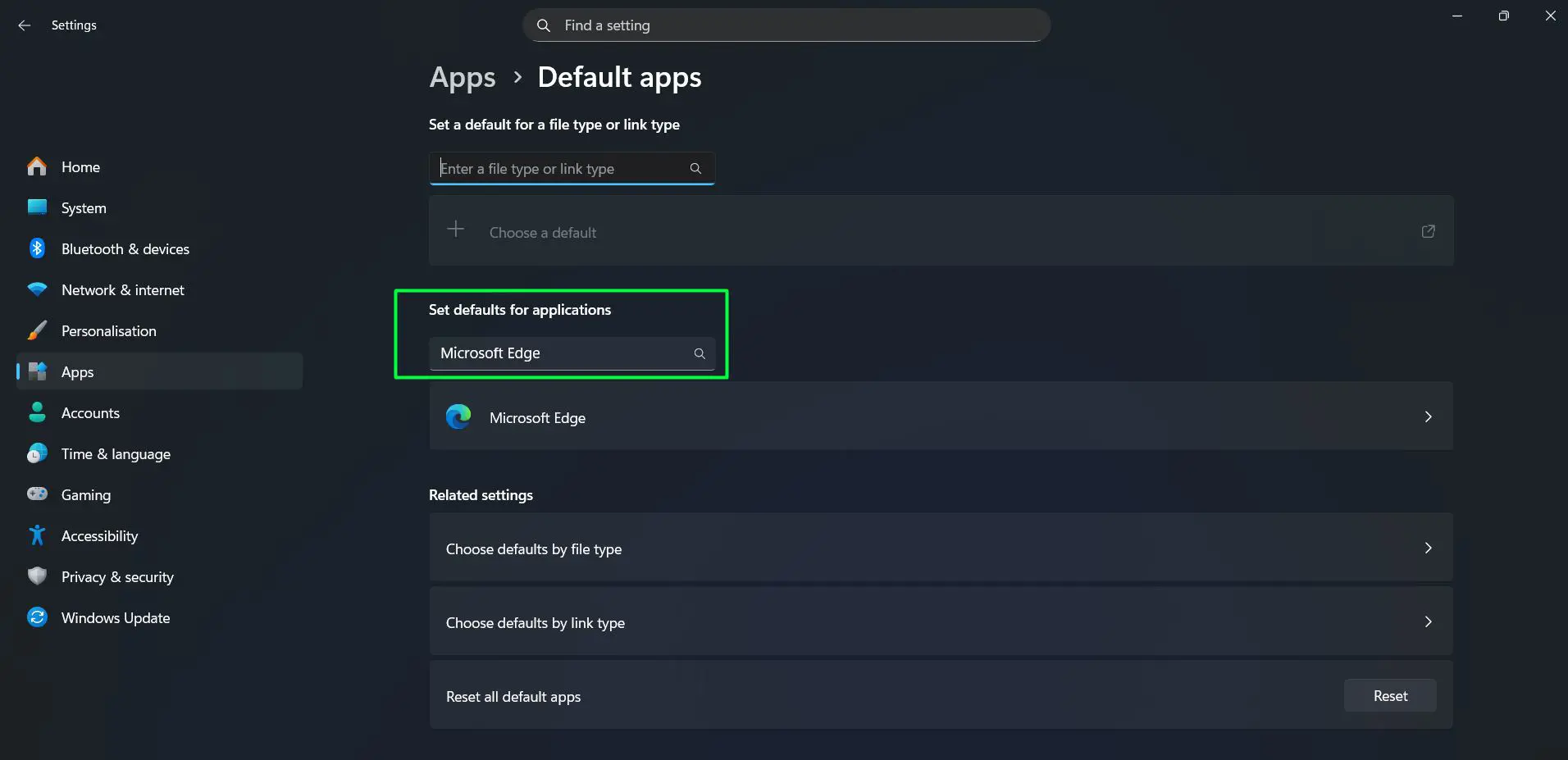Click the Bluetooth & devices sidebar icon
Screen dimensions: 1568x760
point(37,248)
